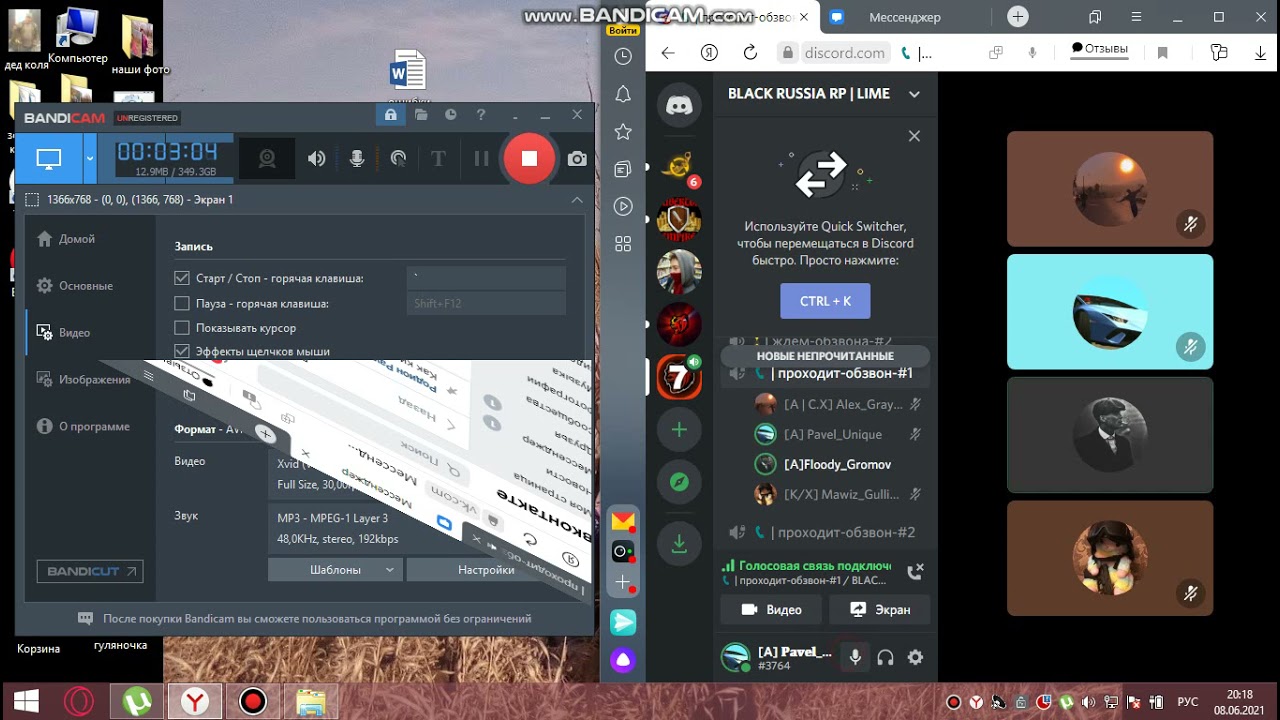Click Настройки button in Bandicam
Image resolution: width=1280 pixels, height=720 pixels.
(x=486, y=570)
